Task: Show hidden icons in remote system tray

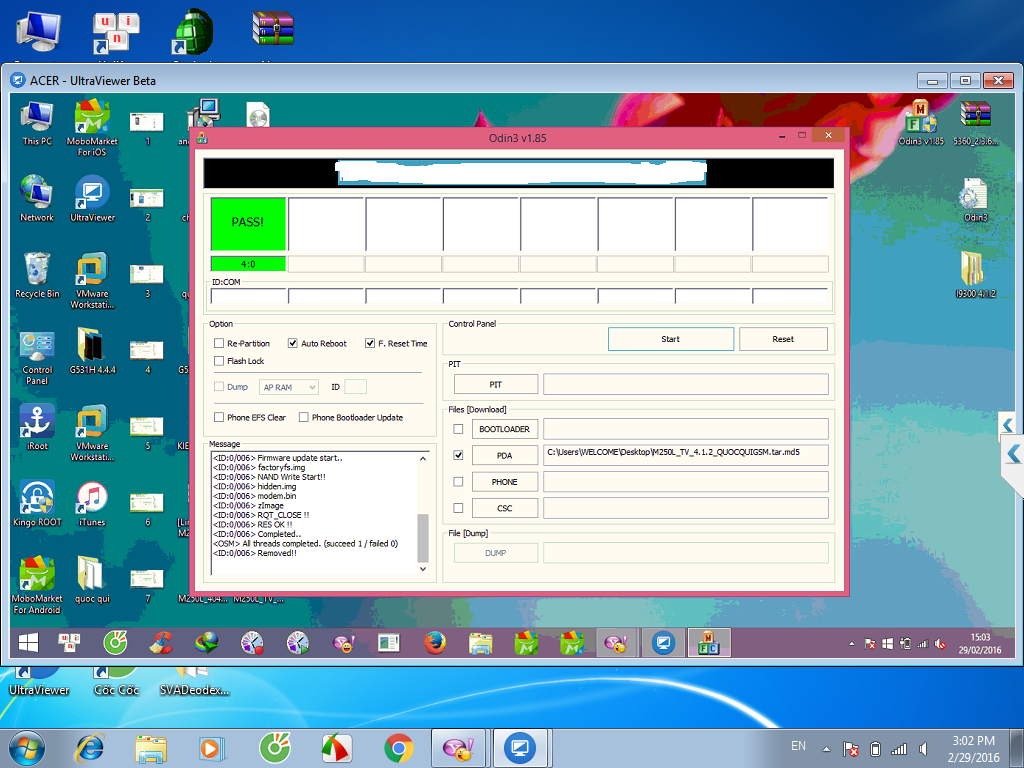Action: 852,644
